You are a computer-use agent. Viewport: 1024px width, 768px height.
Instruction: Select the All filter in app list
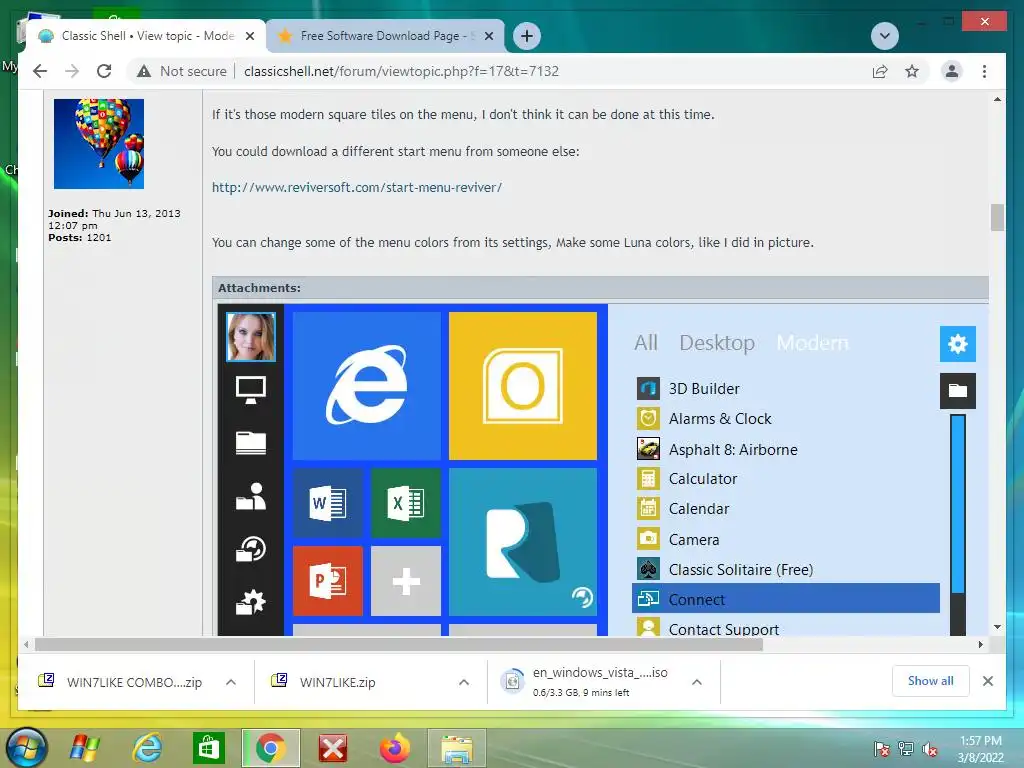(x=646, y=342)
